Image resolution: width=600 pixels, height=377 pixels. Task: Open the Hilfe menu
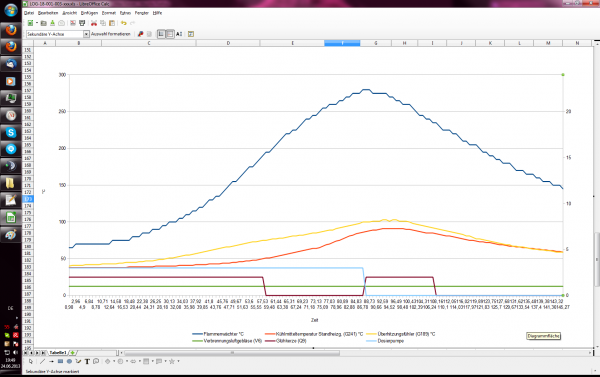click(157, 13)
